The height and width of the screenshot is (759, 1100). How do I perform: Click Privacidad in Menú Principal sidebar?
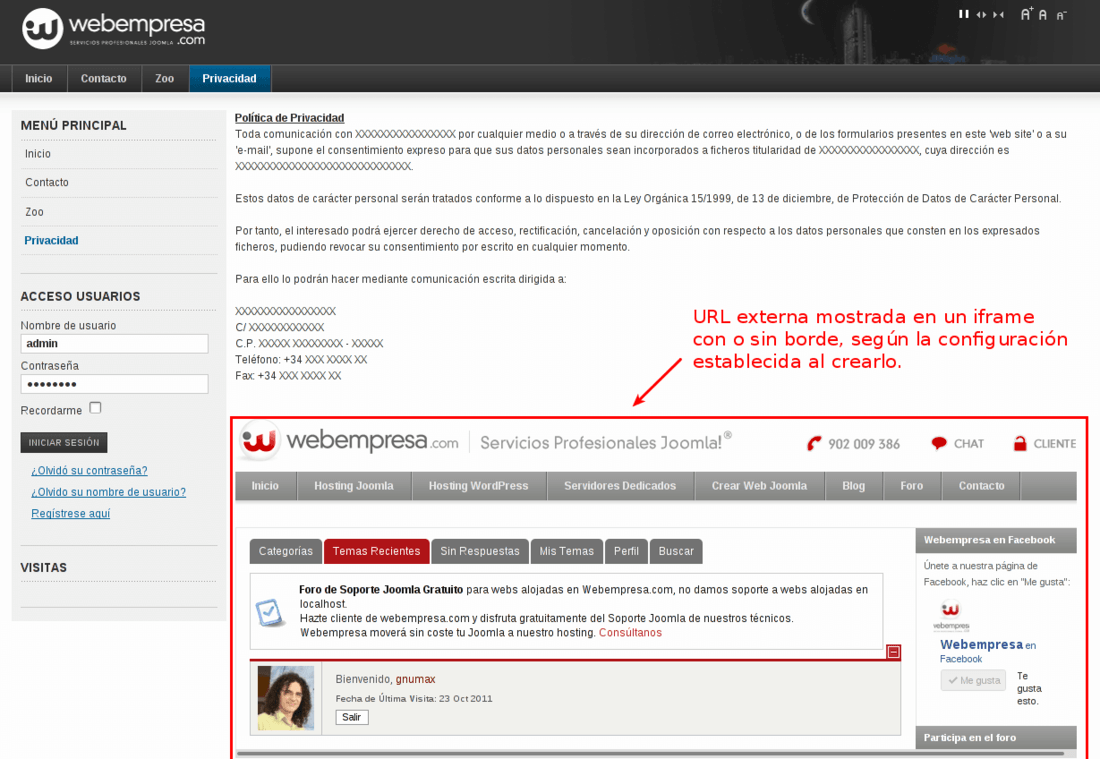[51, 241]
